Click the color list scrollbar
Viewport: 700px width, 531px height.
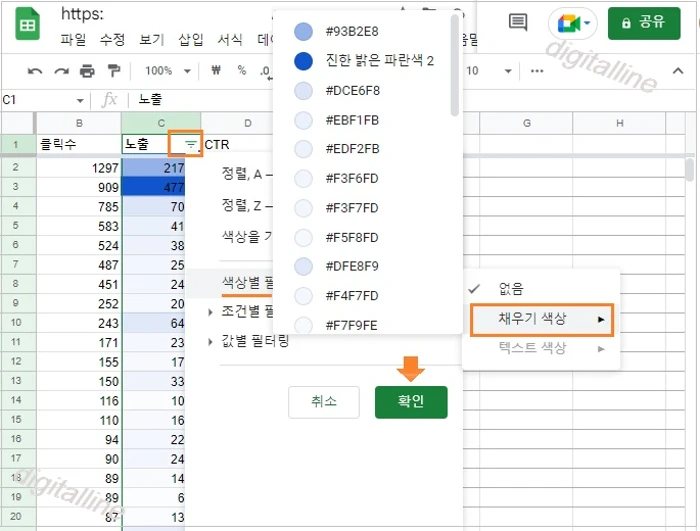click(454, 65)
